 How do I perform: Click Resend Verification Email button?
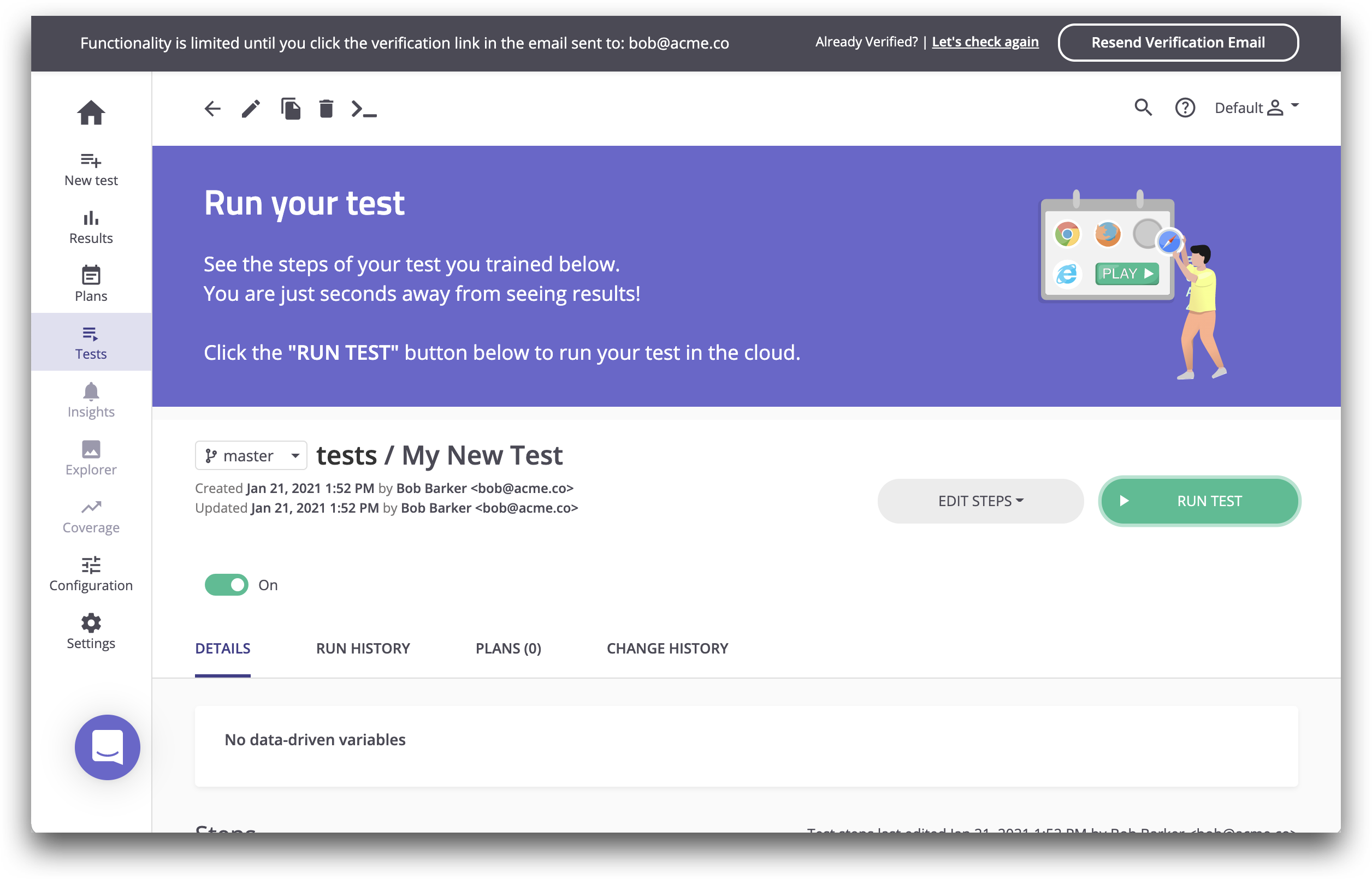pyautogui.click(x=1178, y=42)
